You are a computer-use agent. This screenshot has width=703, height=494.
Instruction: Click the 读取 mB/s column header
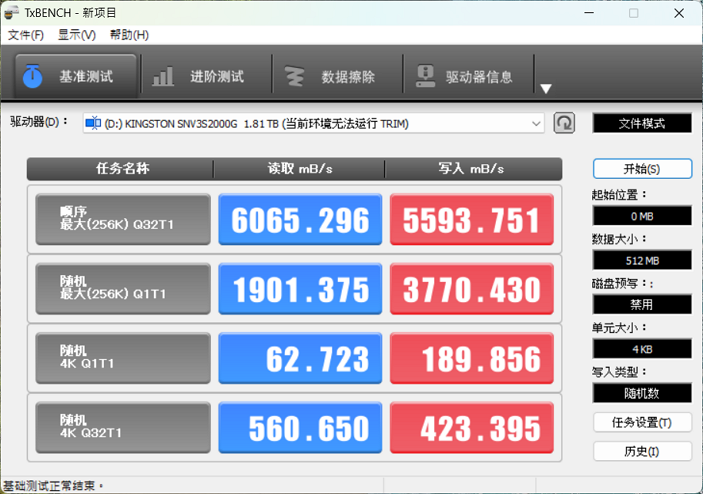coord(299,169)
